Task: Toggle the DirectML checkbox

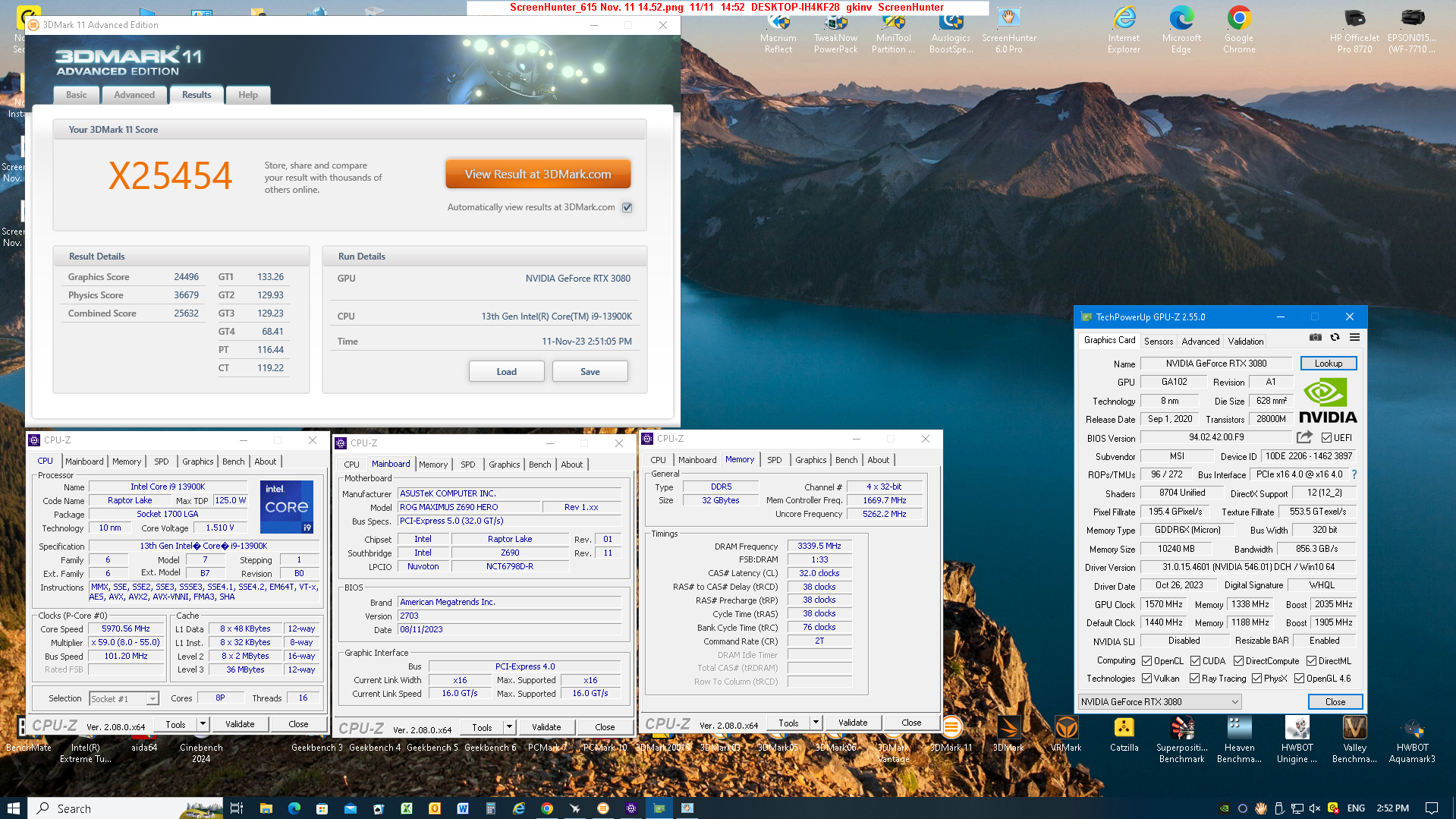Action: pyautogui.click(x=1311, y=660)
